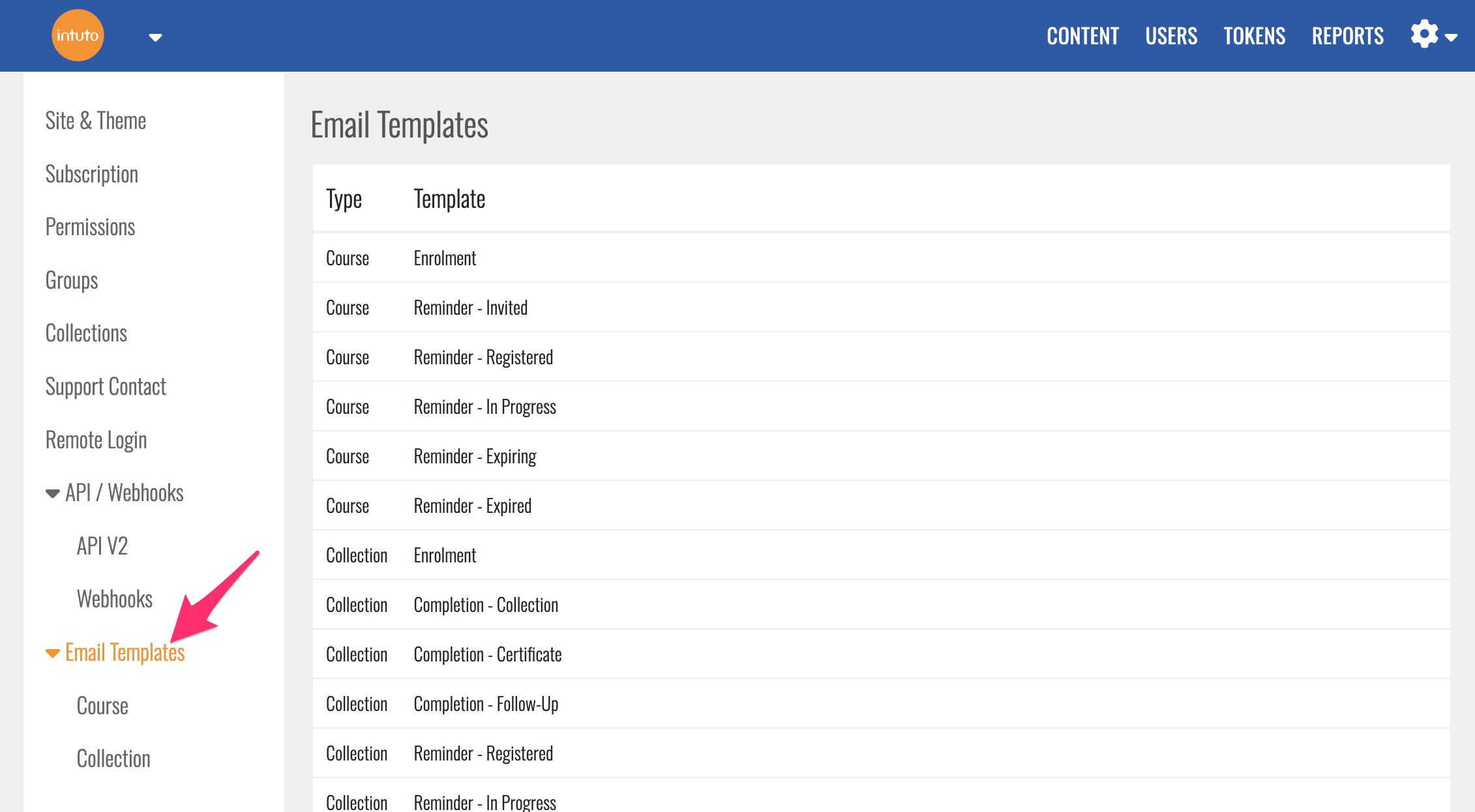Select Webhooks sub-item in sidebar
This screenshot has width=1475, height=812.
(x=115, y=599)
